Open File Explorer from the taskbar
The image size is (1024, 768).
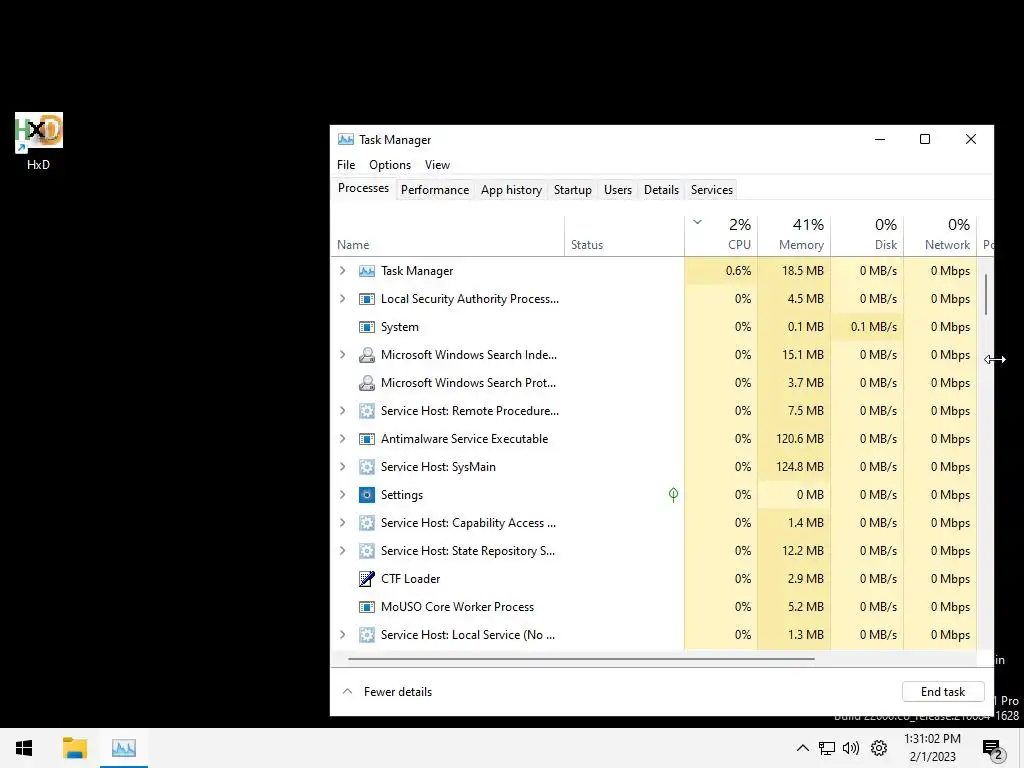[x=74, y=748]
